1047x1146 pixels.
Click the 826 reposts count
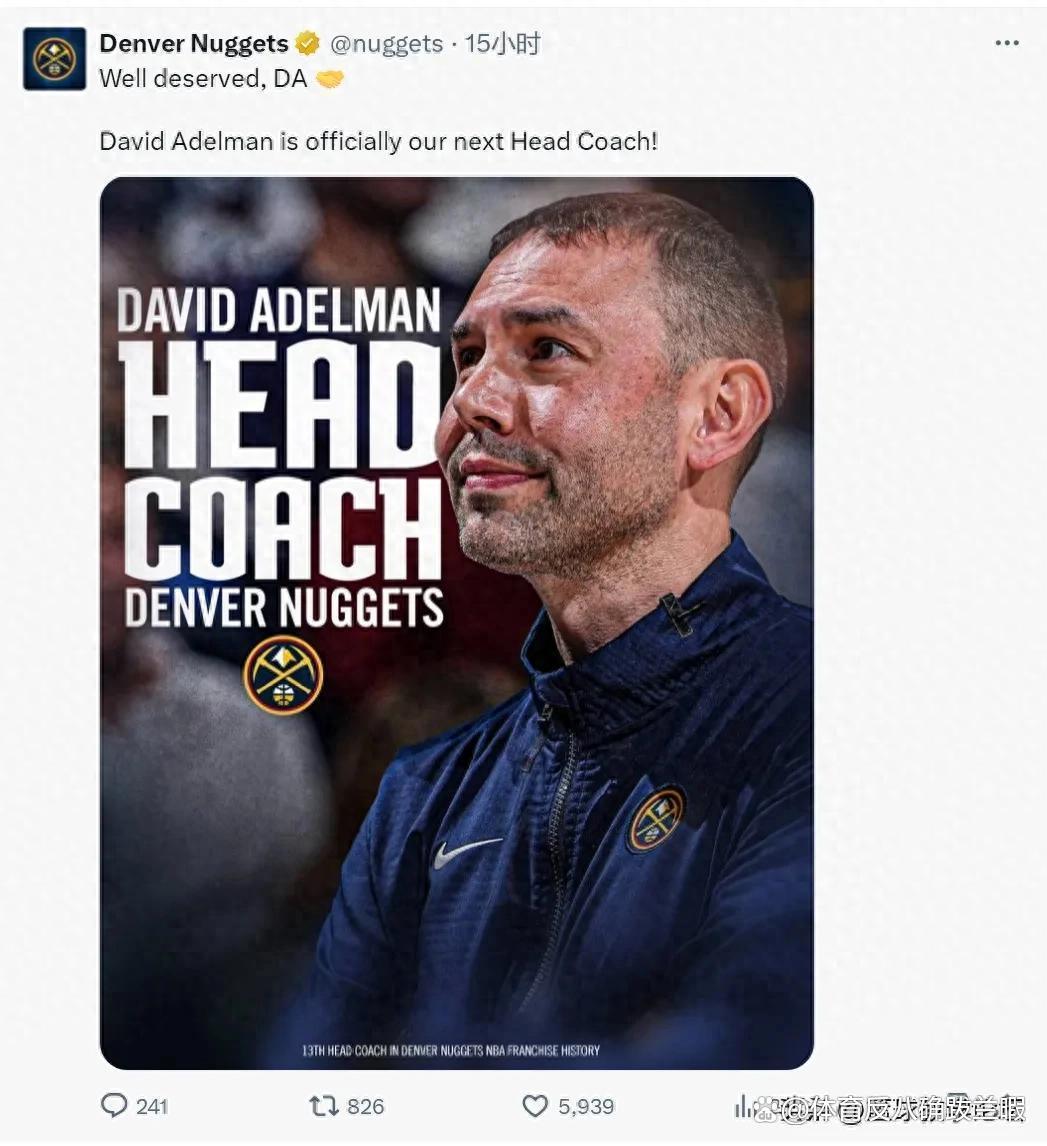[365, 1106]
